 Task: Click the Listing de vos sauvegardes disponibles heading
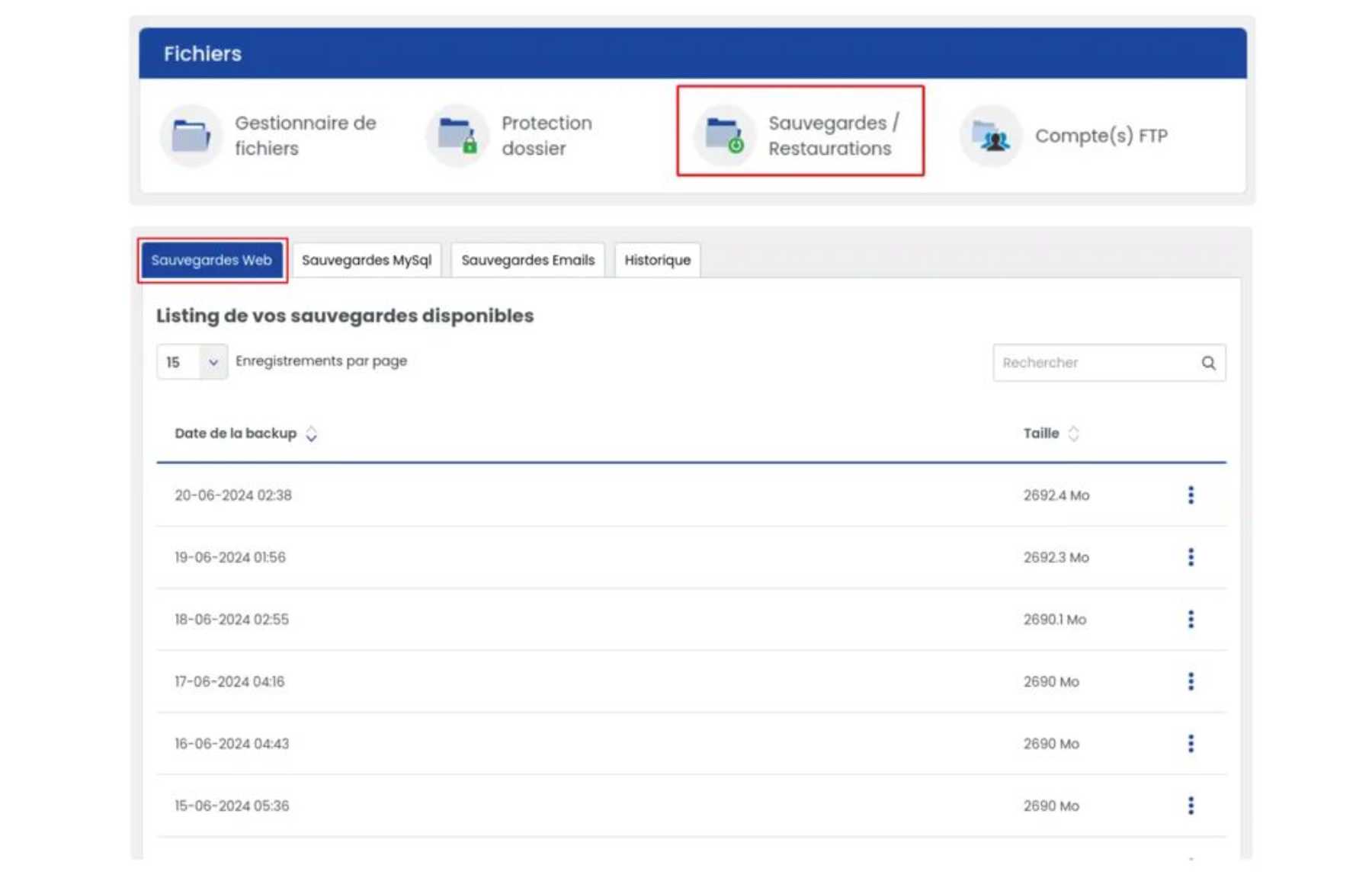(345, 316)
